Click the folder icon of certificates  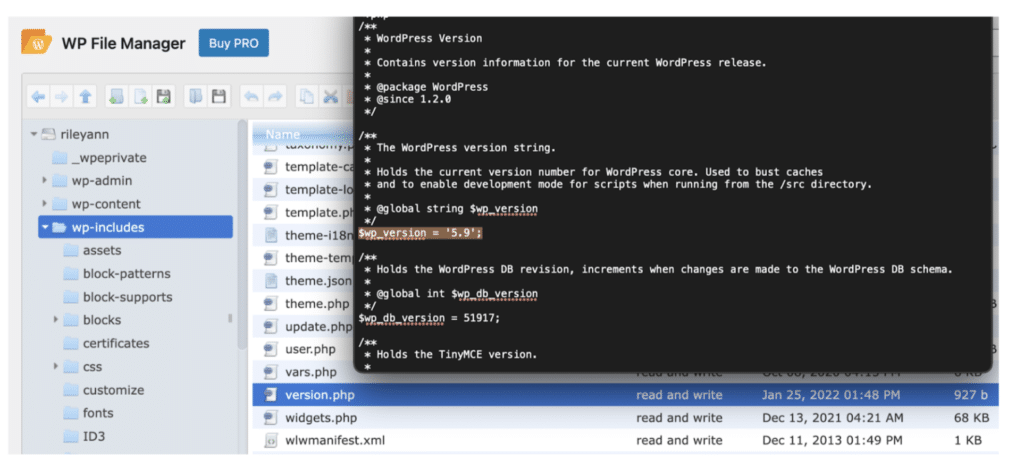tap(71, 343)
